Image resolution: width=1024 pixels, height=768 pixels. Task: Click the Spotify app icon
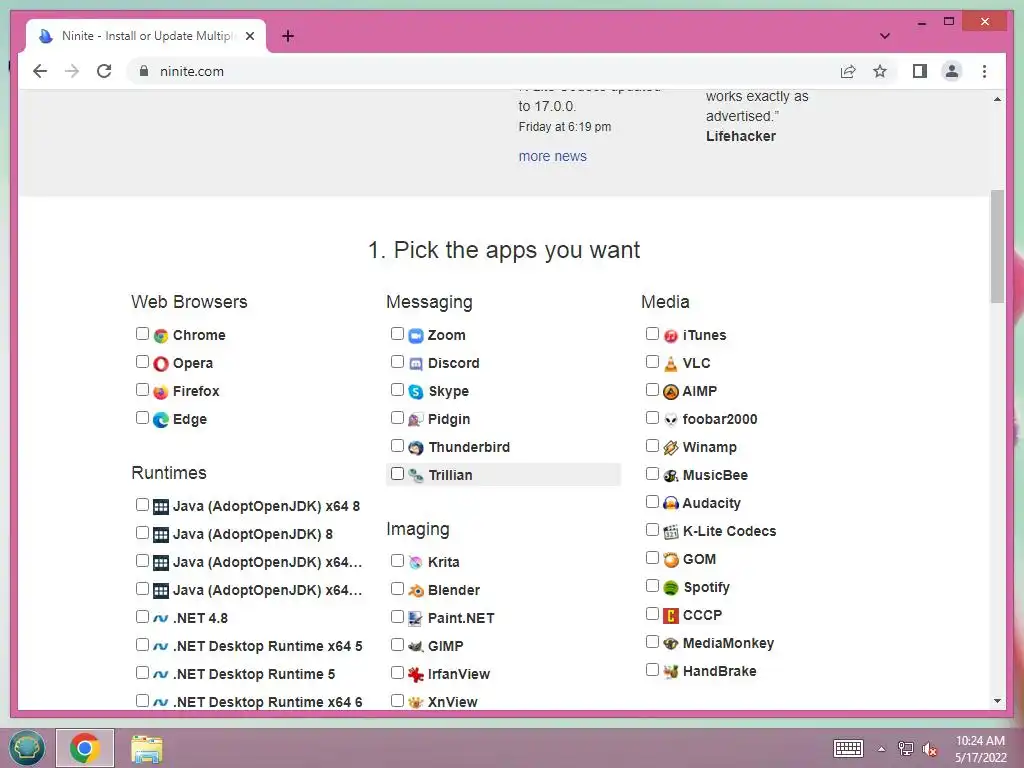click(x=671, y=588)
